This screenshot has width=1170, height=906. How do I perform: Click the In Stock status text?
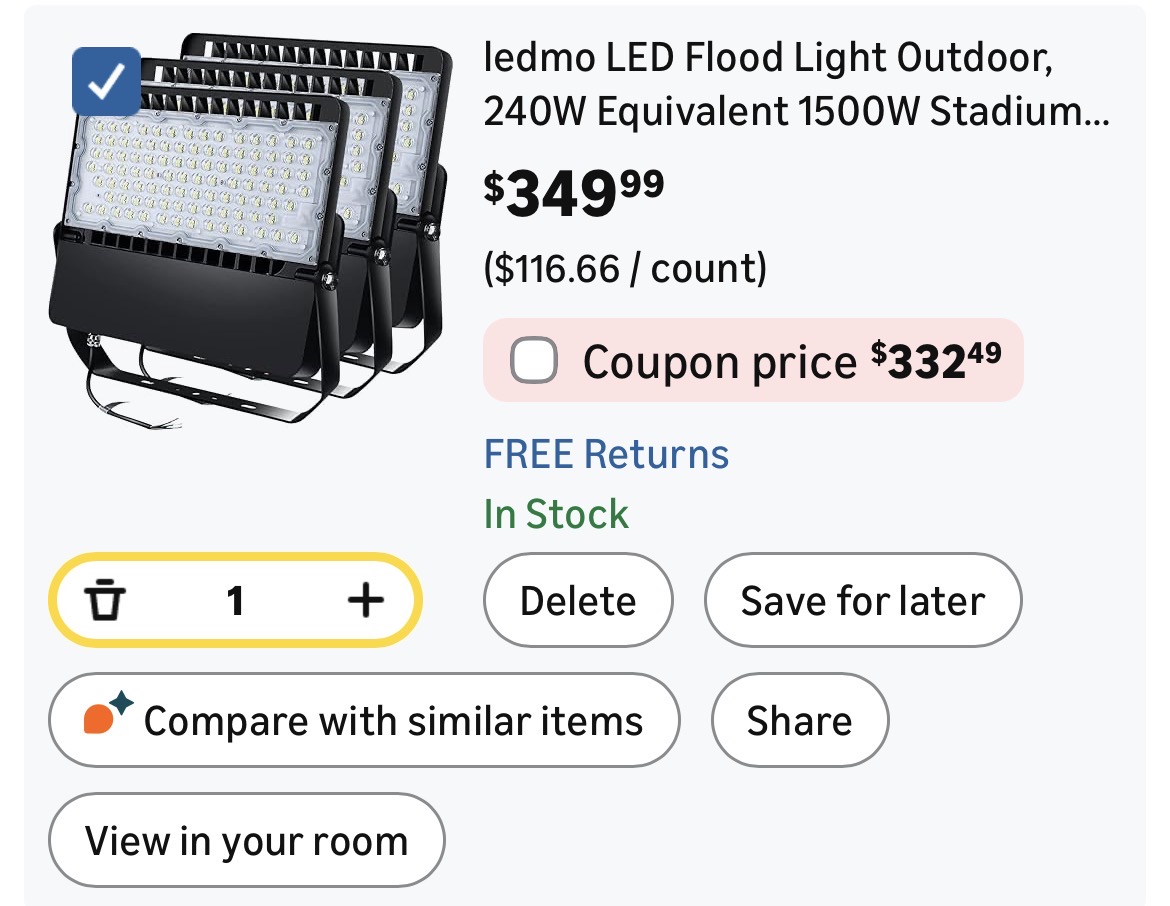tap(556, 514)
